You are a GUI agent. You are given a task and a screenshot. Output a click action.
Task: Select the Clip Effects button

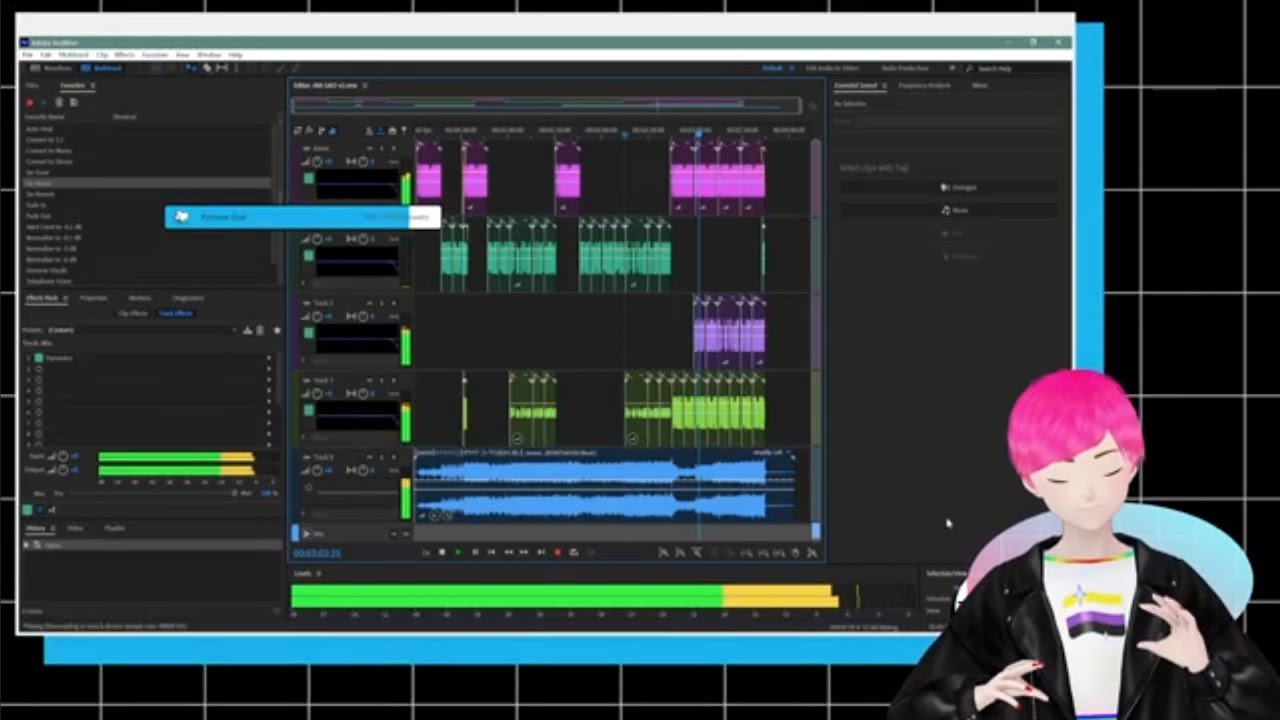(x=133, y=313)
